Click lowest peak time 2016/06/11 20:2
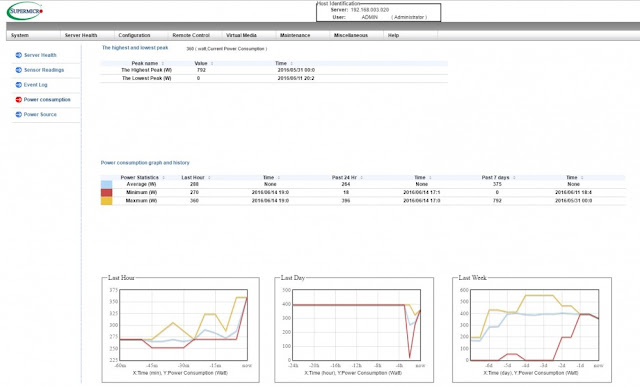 296,78
